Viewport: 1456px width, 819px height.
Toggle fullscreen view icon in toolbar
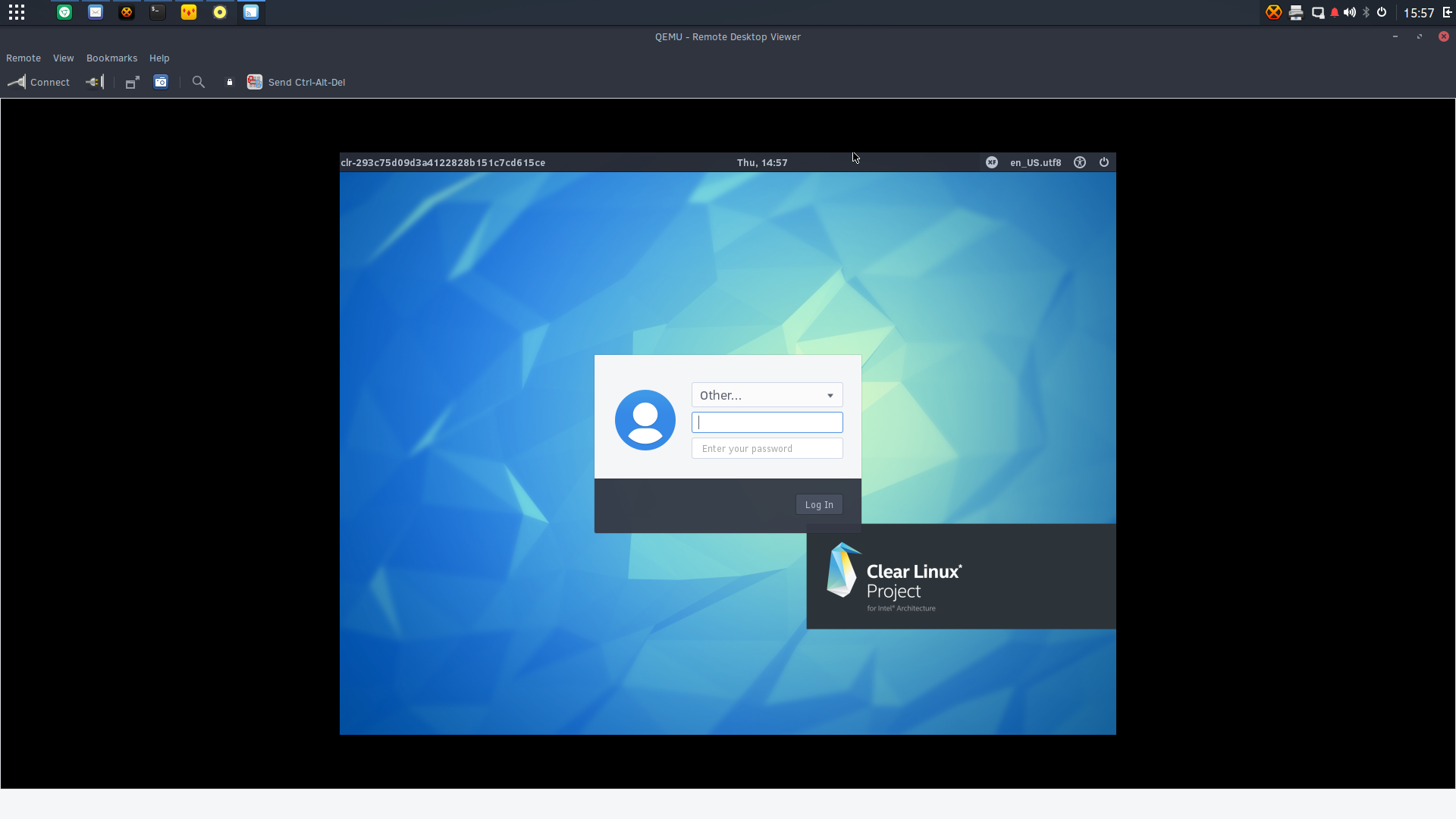click(133, 82)
